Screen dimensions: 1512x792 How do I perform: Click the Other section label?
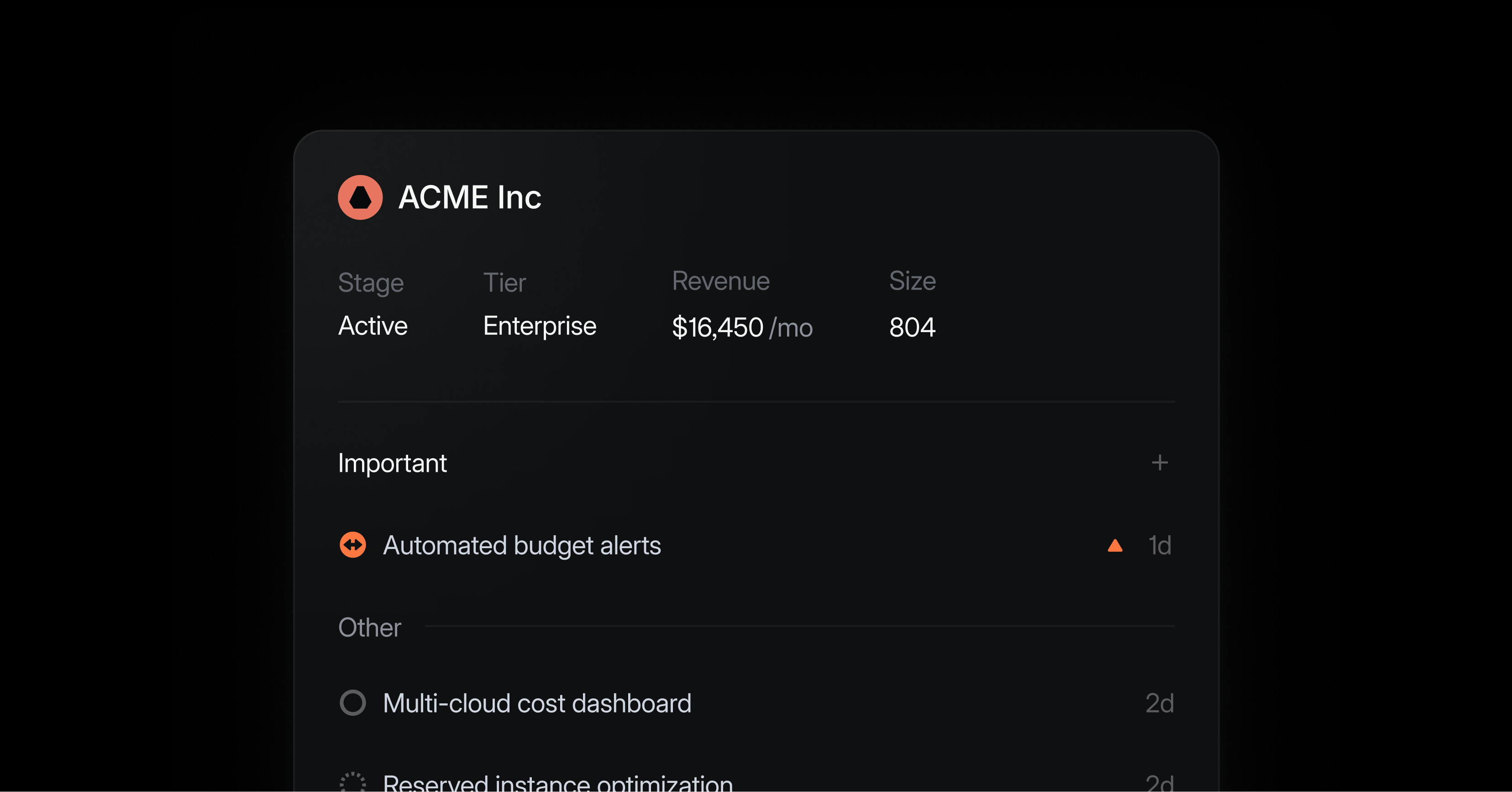click(370, 628)
